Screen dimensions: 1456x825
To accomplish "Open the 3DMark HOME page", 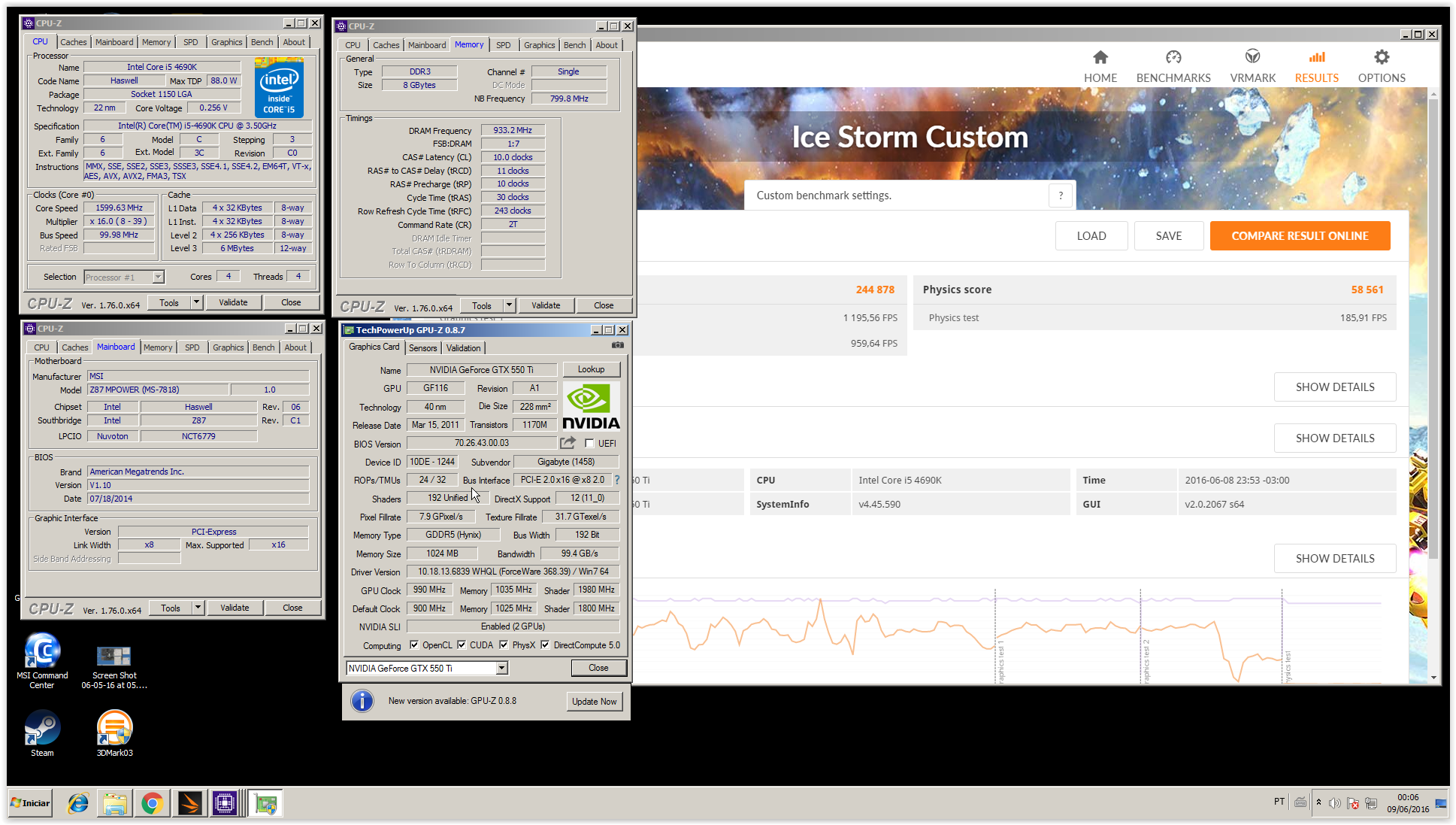I will tap(1100, 66).
